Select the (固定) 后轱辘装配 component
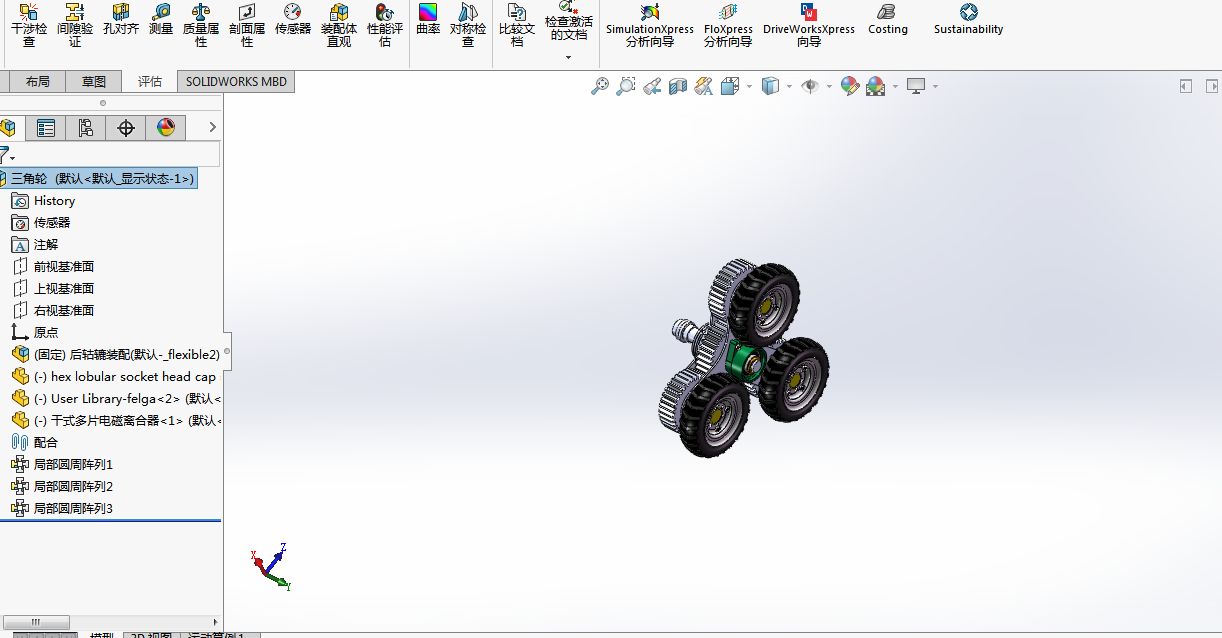Screen dimensions: 1222x638 (x=115, y=355)
